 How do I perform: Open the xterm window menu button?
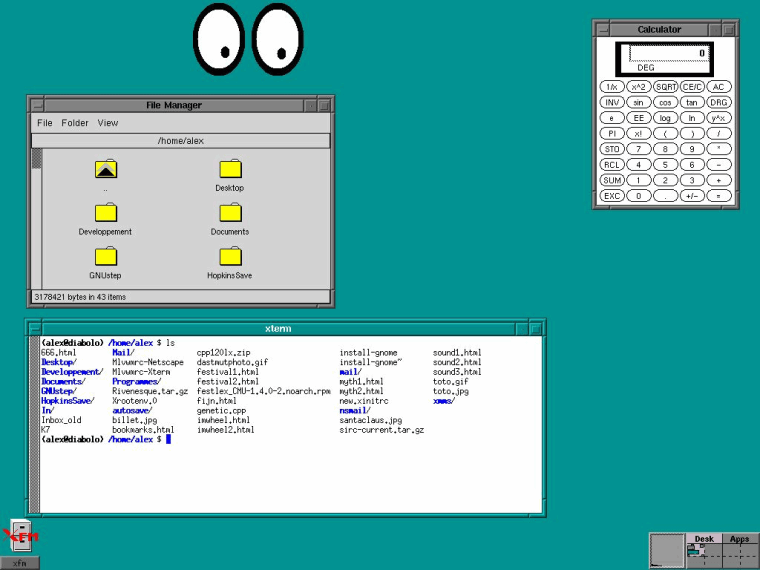coord(34,329)
